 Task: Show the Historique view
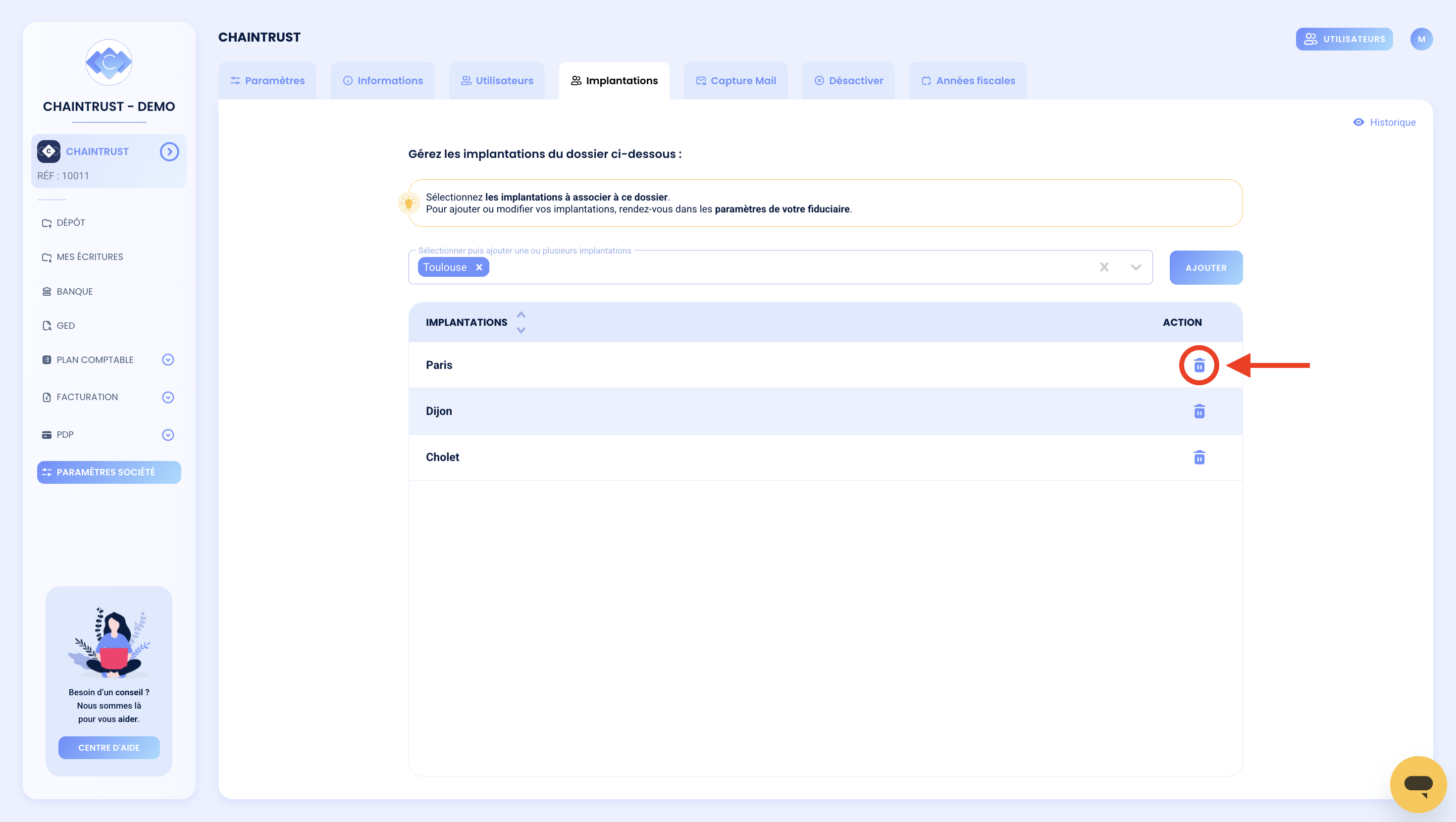point(1384,123)
